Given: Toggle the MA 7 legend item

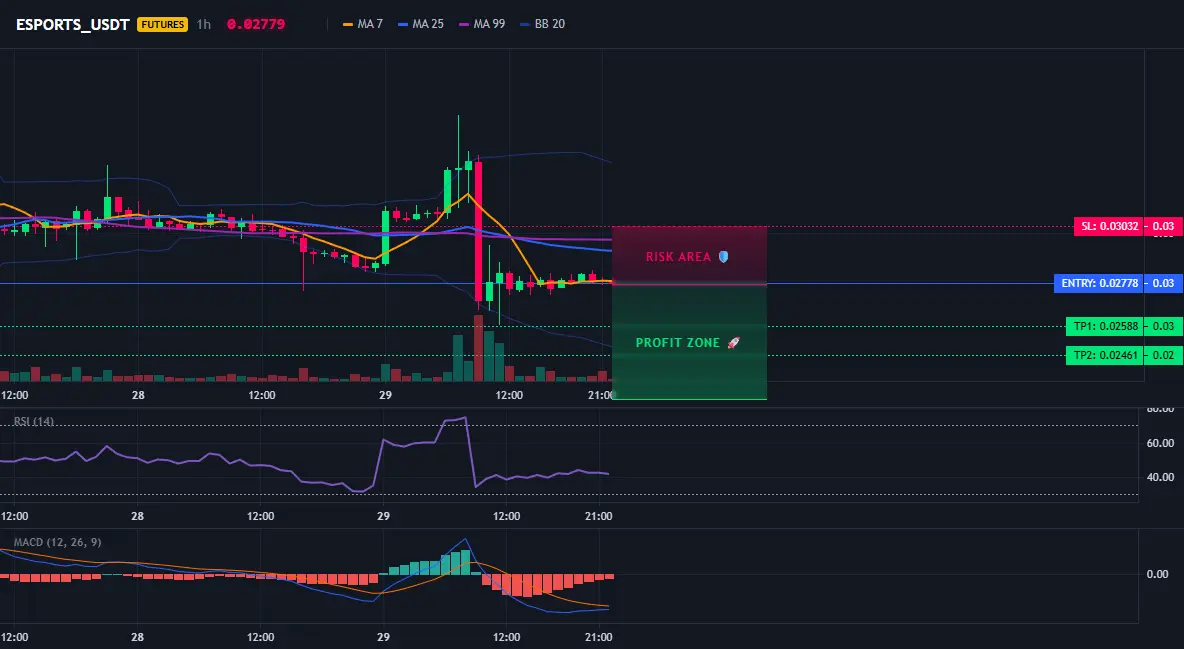Looking at the screenshot, I should click(x=362, y=24).
